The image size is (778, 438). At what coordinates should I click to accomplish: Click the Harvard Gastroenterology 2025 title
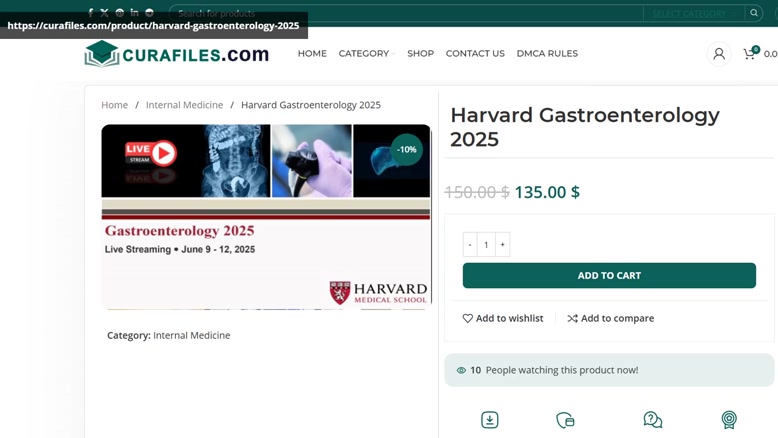point(584,127)
